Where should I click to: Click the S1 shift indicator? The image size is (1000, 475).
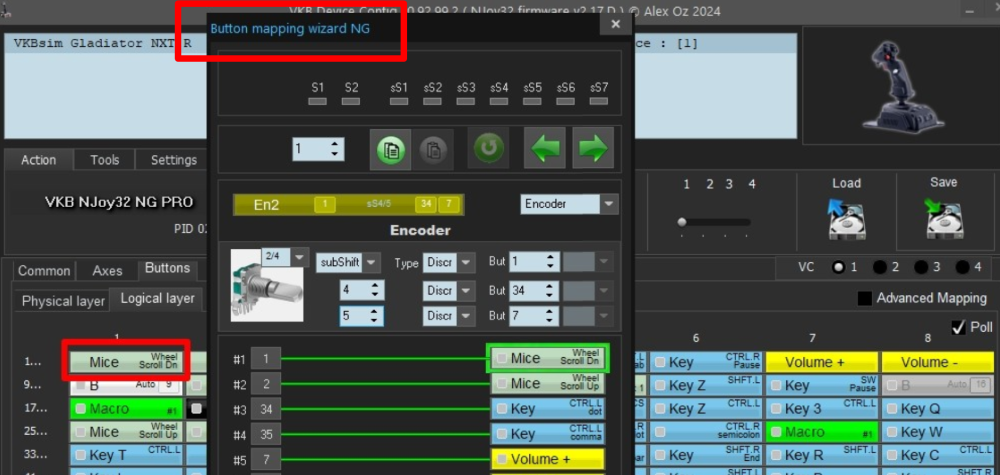318,101
